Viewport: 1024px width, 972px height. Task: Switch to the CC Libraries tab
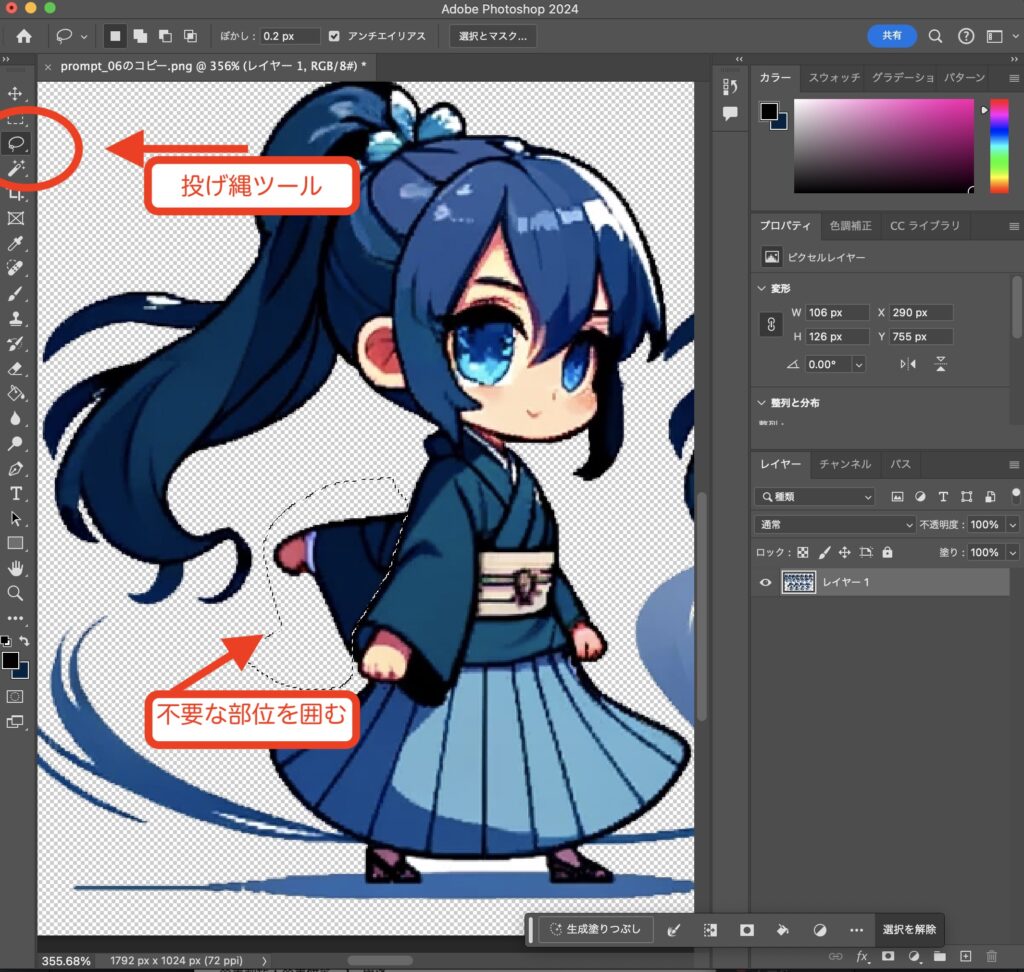pyautogui.click(x=925, y=226)
